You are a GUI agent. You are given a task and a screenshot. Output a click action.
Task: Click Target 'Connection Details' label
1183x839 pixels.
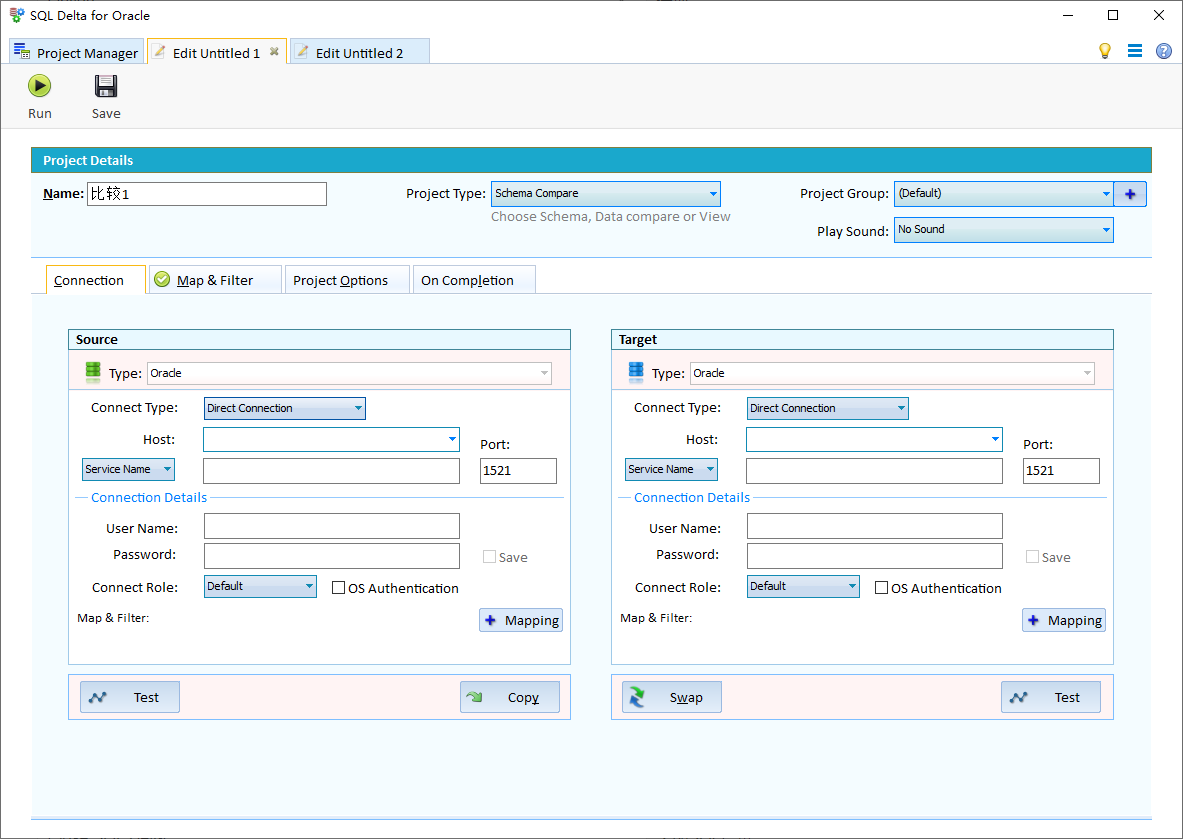692,497
